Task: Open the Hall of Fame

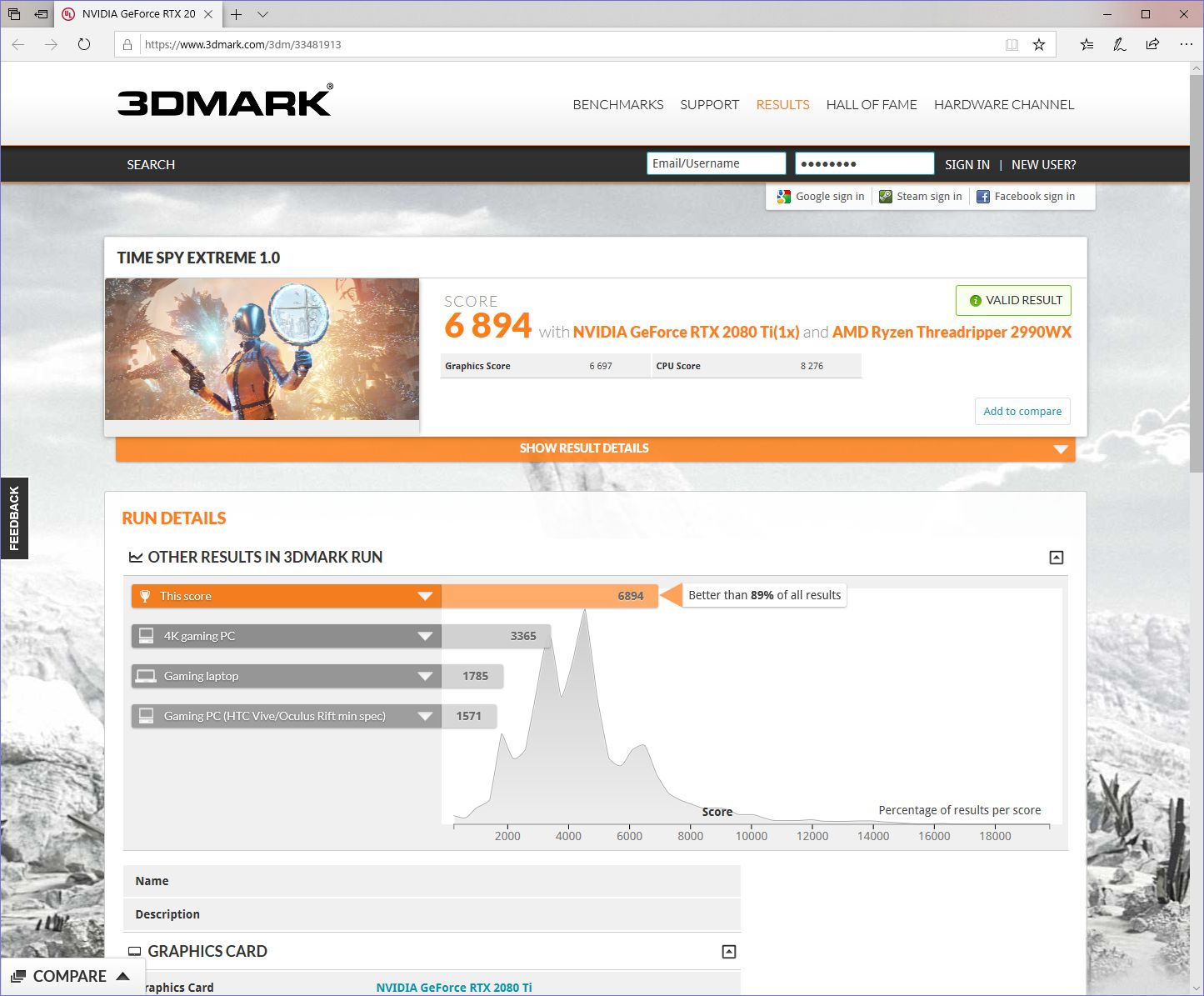Action: [872, 104]
